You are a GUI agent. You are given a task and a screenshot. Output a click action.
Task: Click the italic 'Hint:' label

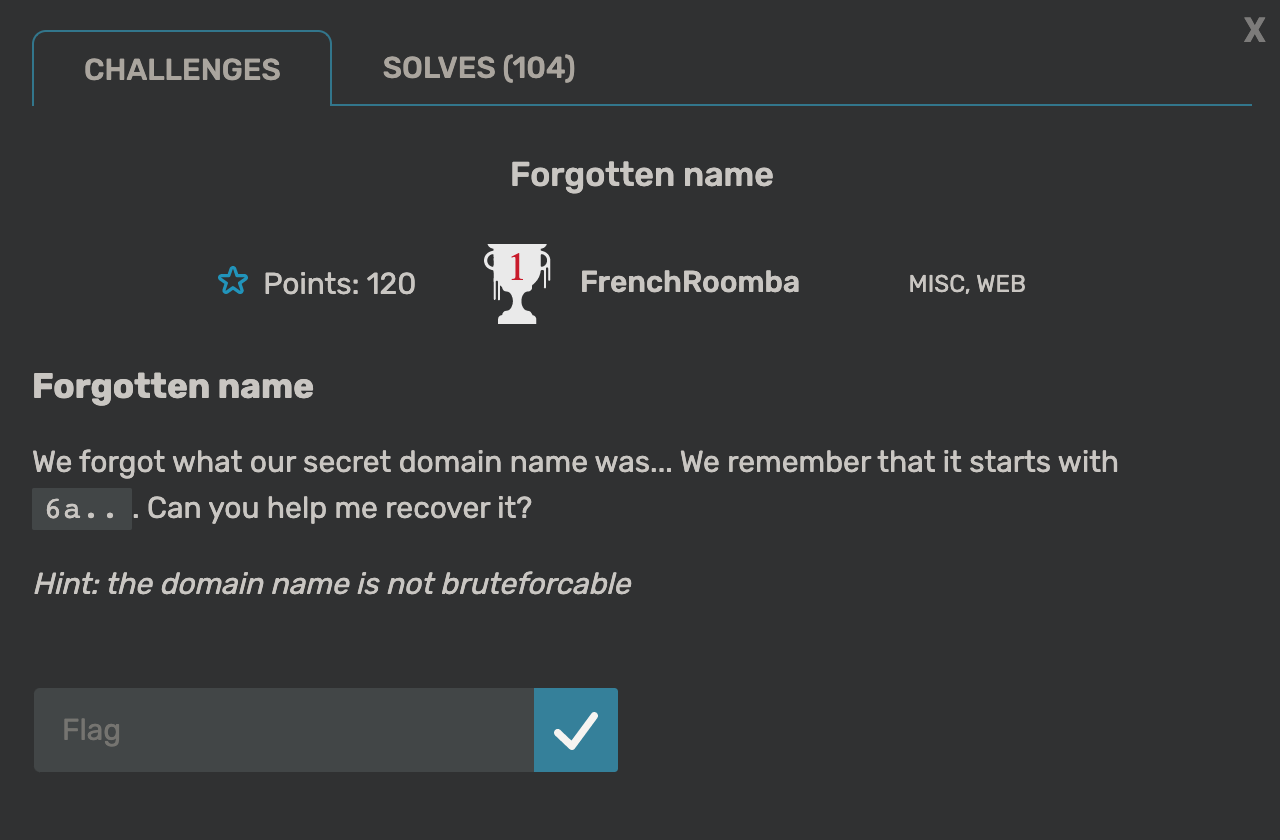67,584
